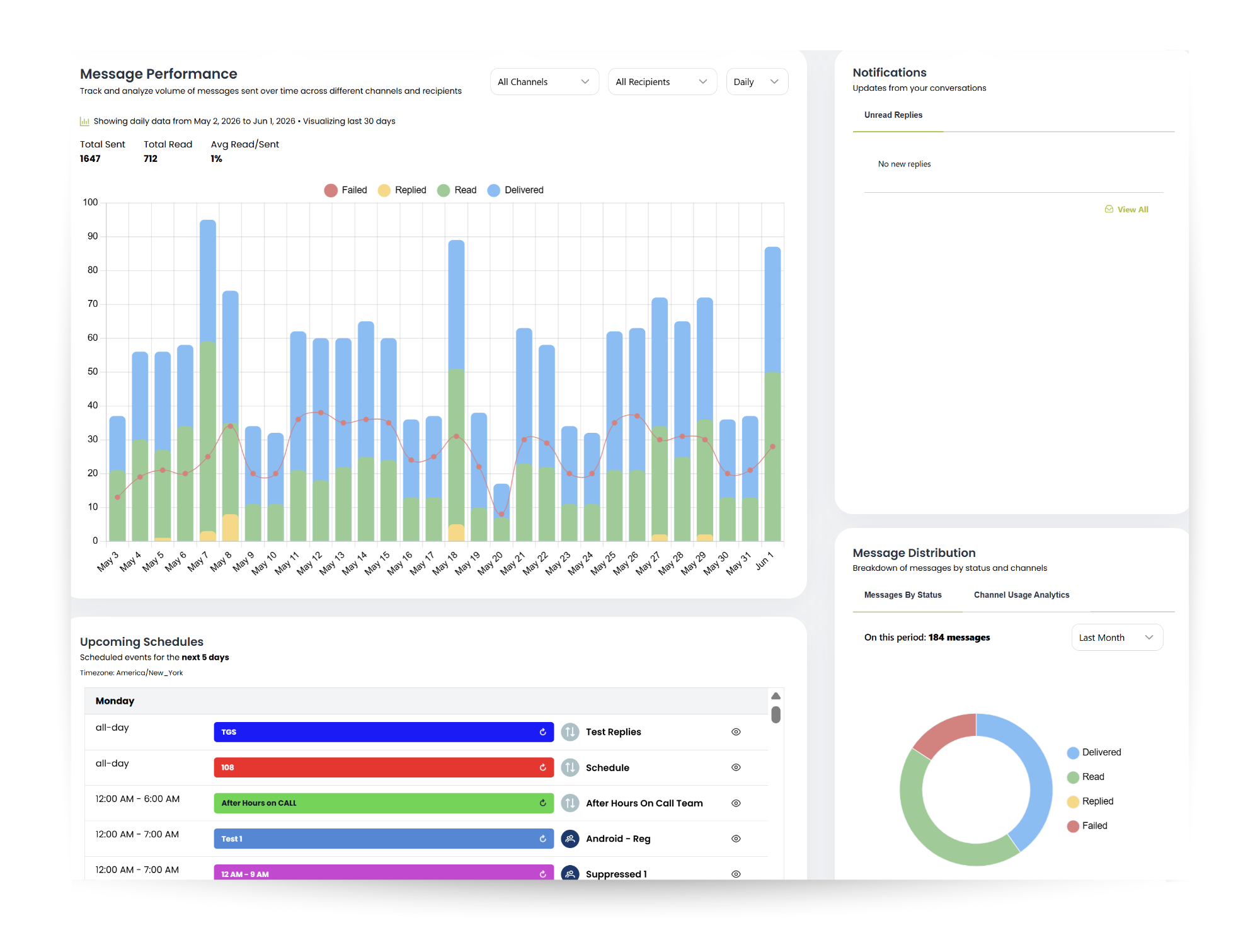Click the Test 1 schedule bar

tap(384, 839)
